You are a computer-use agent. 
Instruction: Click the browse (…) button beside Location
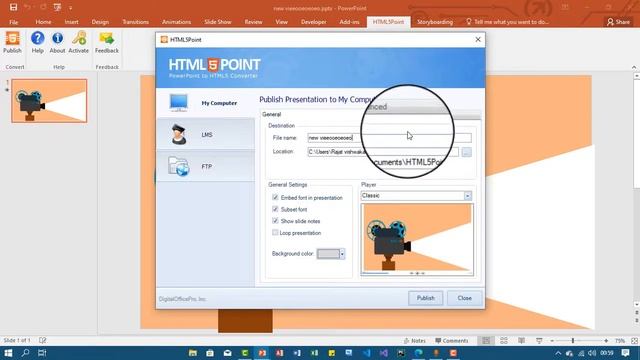pyautogui.click(x=467, y=152)
